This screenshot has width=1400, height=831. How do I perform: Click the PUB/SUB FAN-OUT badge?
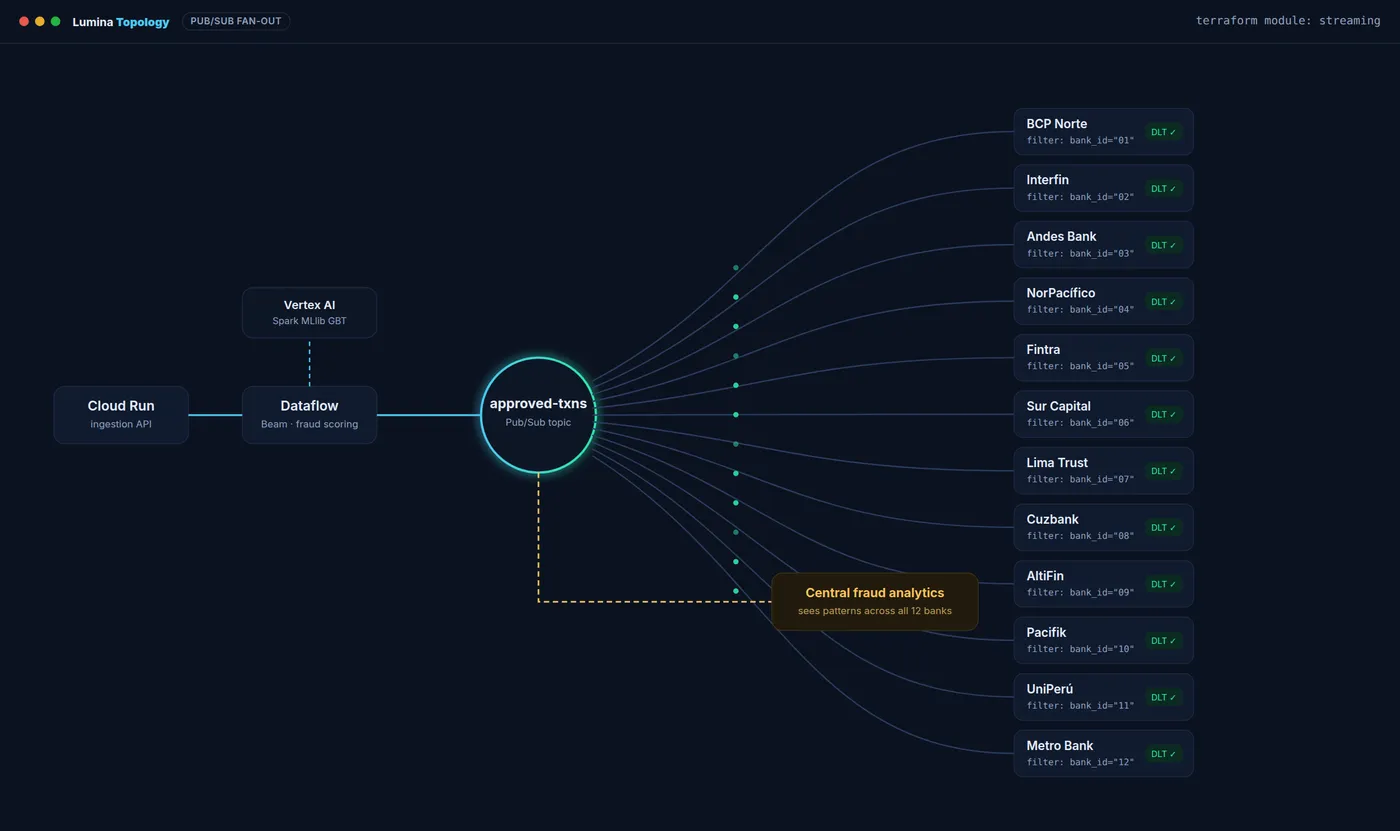pos(236,21)
